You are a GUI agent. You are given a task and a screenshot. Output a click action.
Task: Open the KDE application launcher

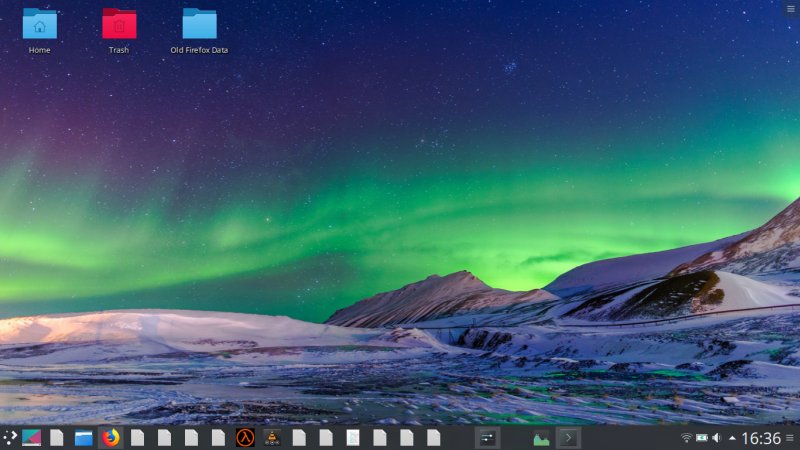click(x=10, y=438)
